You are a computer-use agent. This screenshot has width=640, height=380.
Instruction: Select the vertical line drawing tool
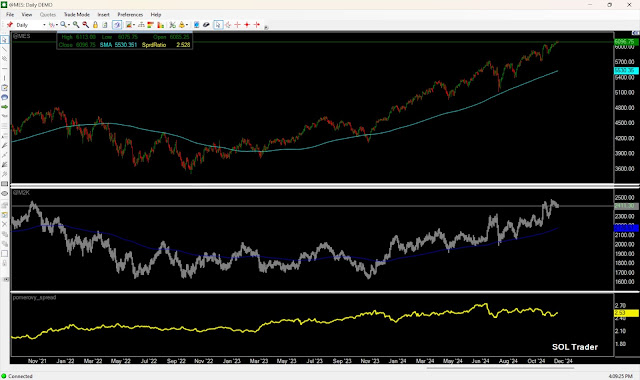pos(4,78)
